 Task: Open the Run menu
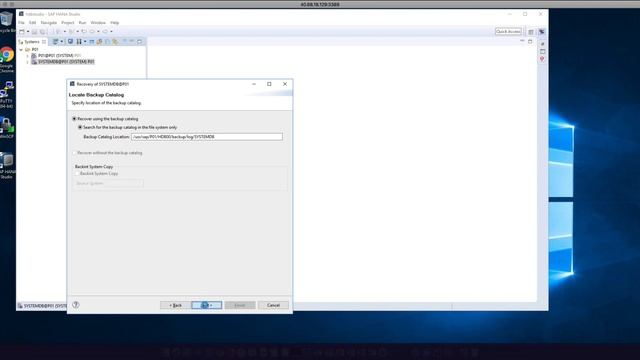82,23
